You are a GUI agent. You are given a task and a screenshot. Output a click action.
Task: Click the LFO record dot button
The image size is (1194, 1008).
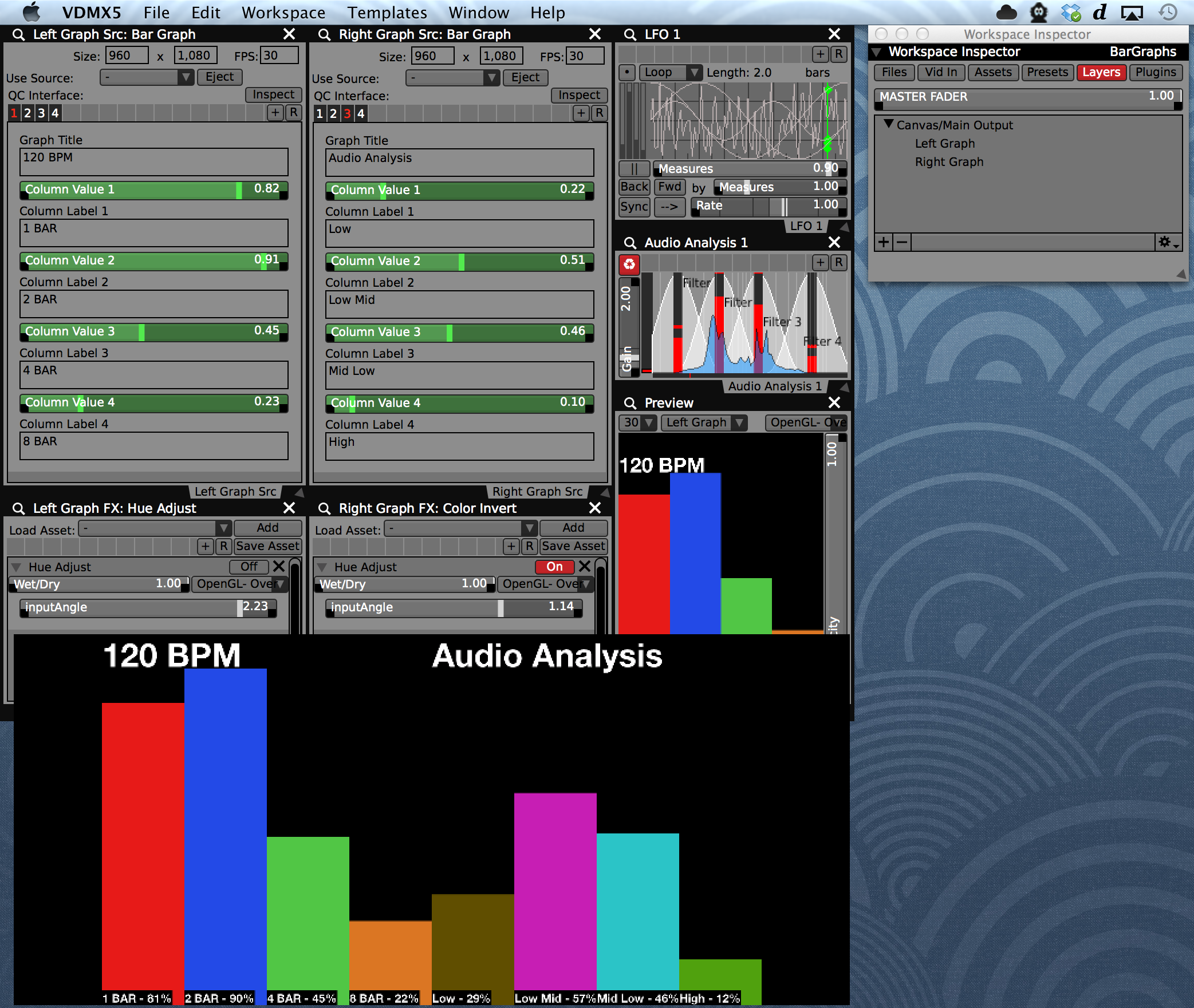coord(628,73)
